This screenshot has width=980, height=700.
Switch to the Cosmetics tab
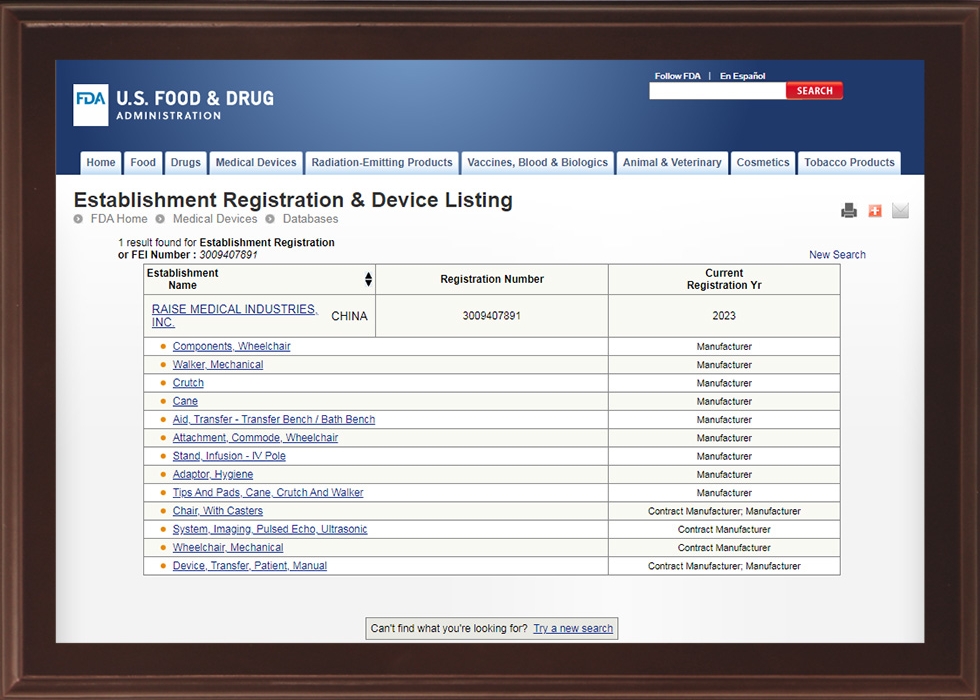click(x=763, y=163)
